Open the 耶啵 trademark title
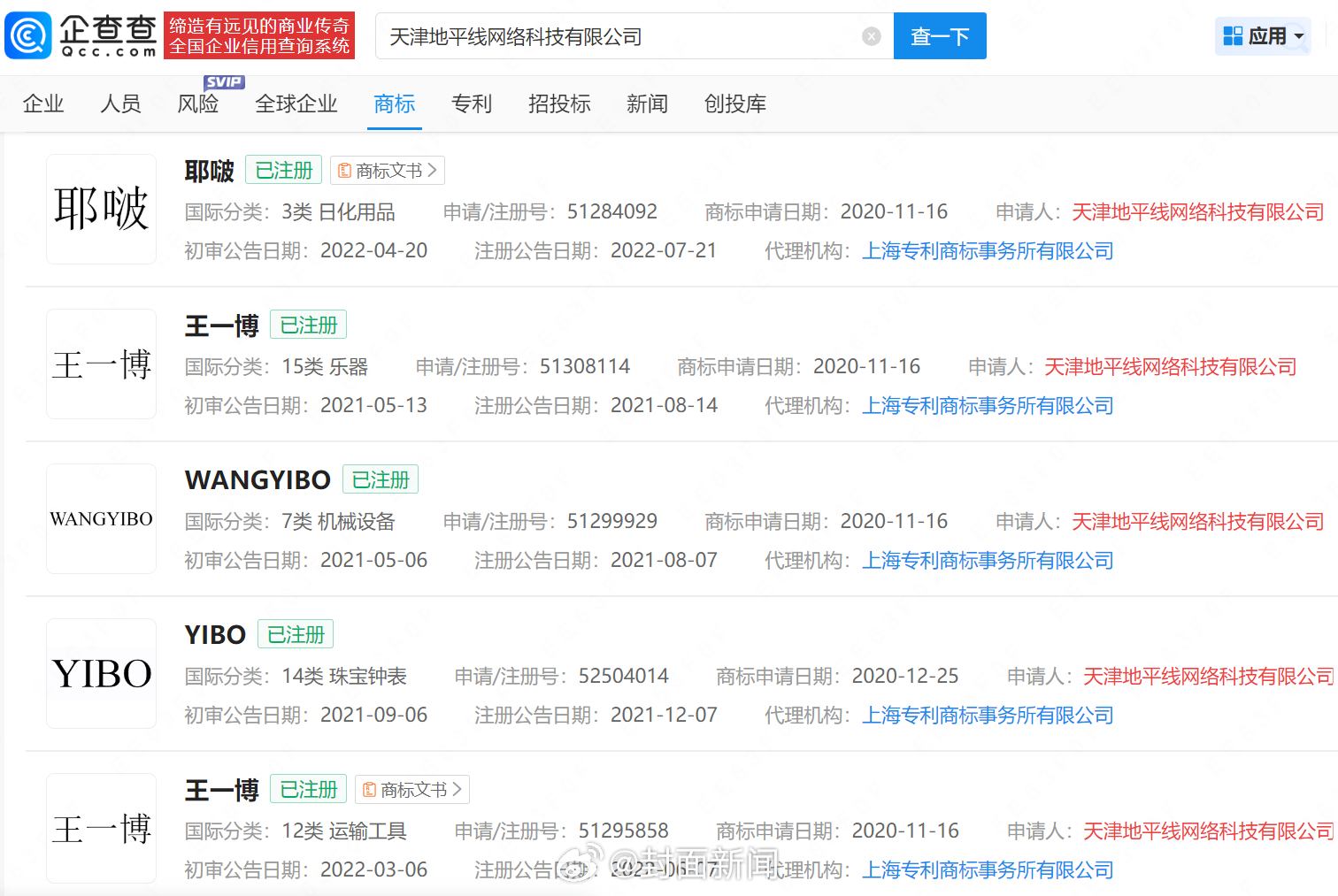 pyautogui.click(x=209, y=171)
